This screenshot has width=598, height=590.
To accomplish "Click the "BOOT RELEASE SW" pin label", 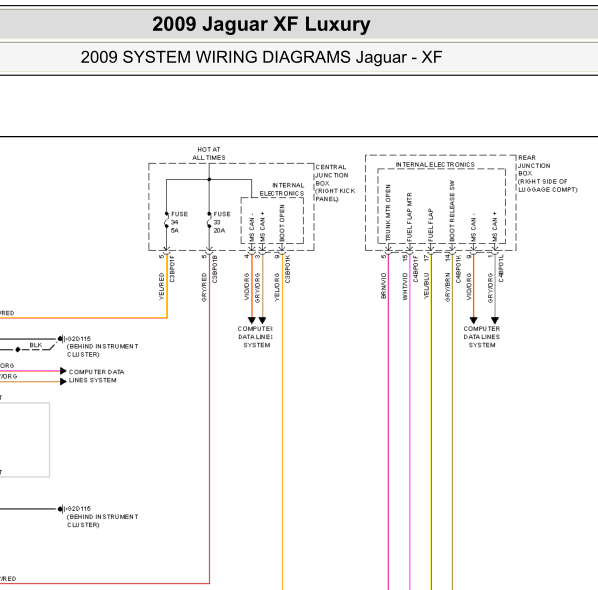I will pos(452,211).
